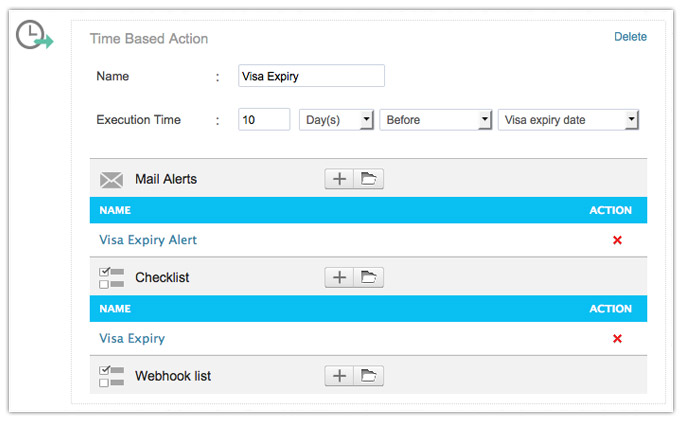Add new item to Checklist section
This screenshot has width=683, height=421.
click(x=340, y=277)
